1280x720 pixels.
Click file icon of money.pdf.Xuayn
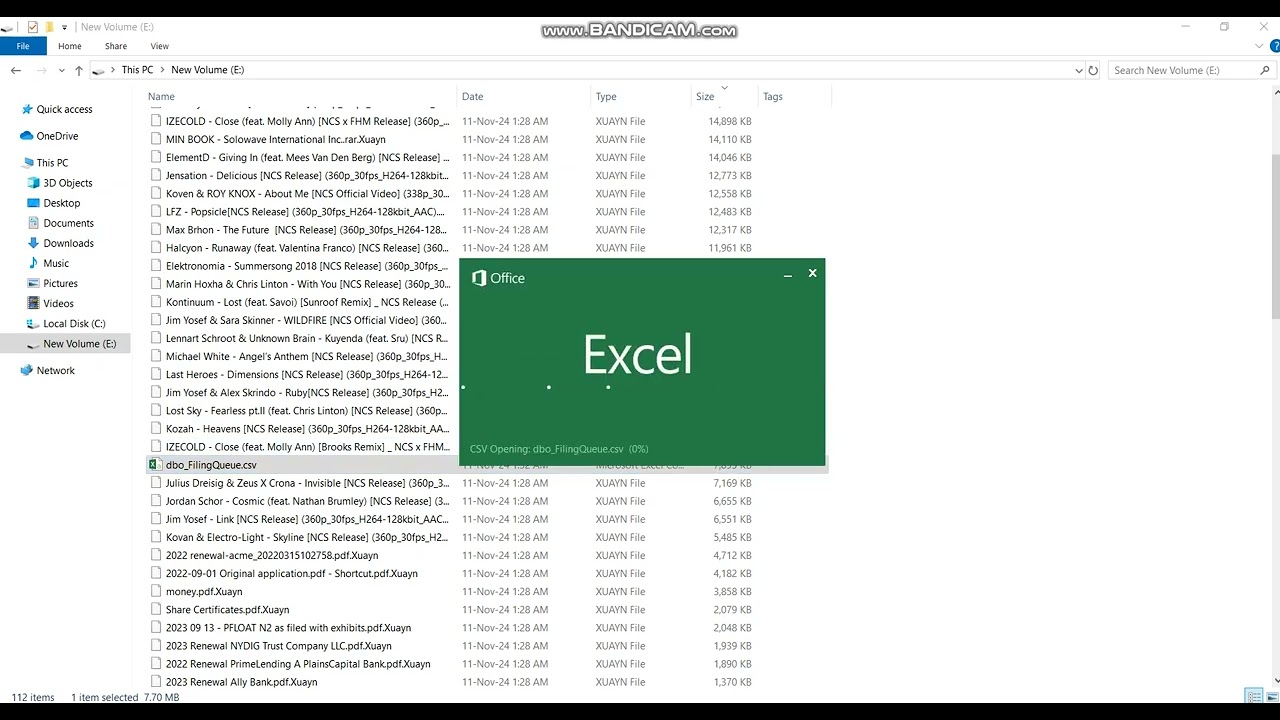pos(156,591)
